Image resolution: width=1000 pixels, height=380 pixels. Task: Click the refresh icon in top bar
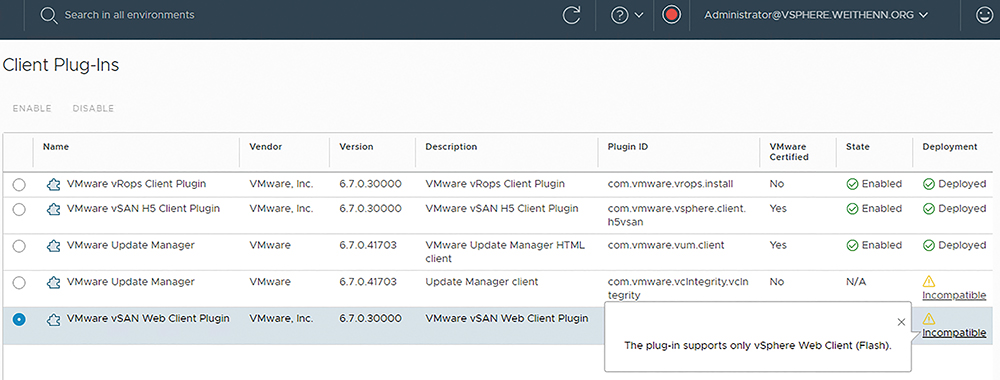[x=571, y=15]
